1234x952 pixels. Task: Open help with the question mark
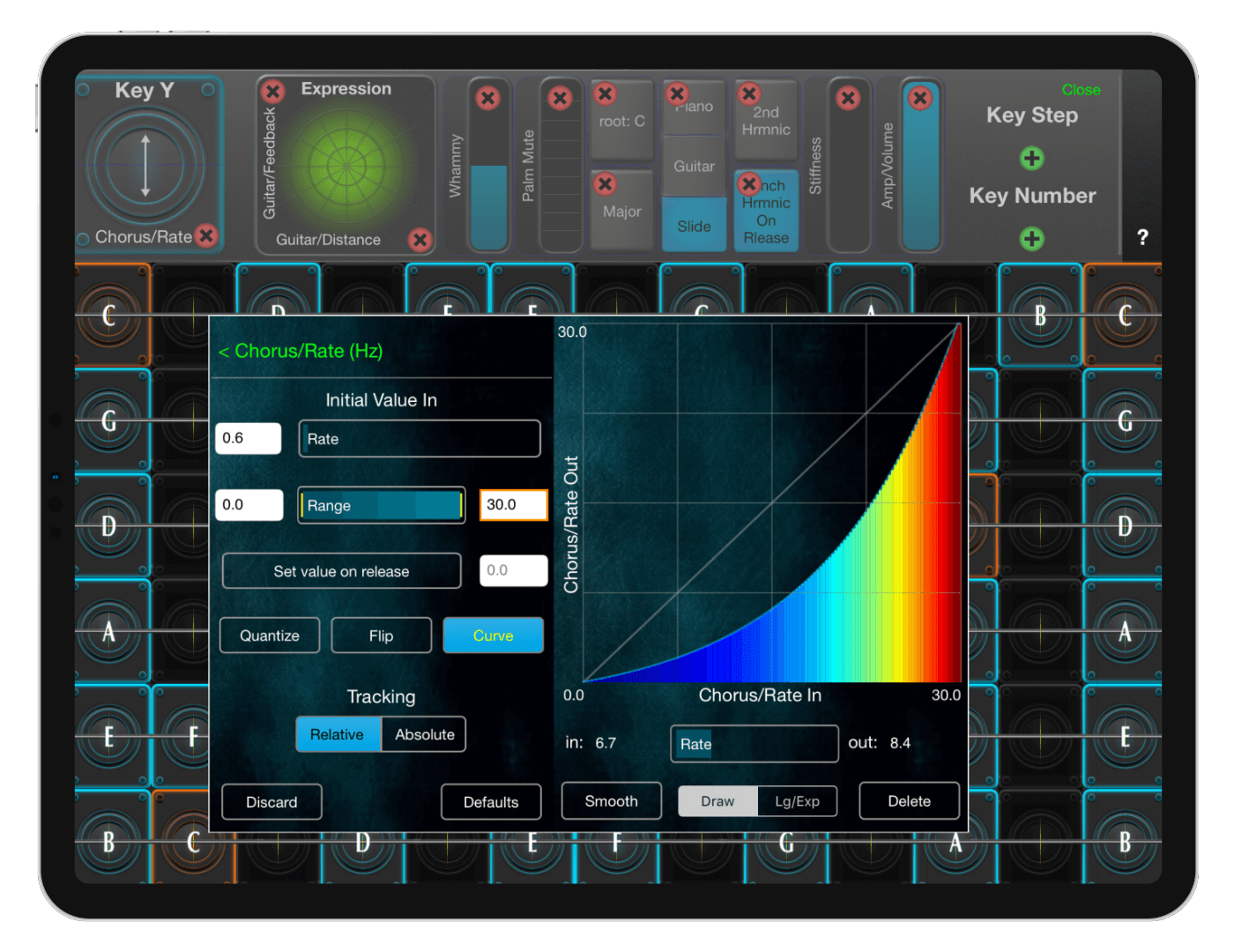point(1142,237)
